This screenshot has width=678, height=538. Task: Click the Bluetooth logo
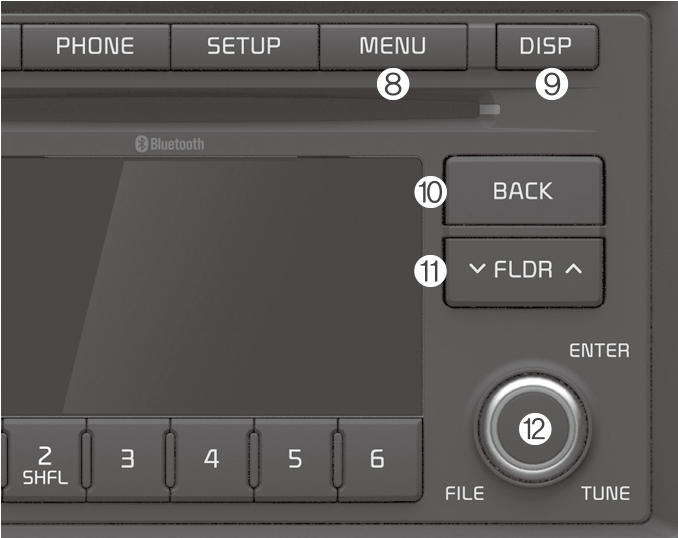169,144
